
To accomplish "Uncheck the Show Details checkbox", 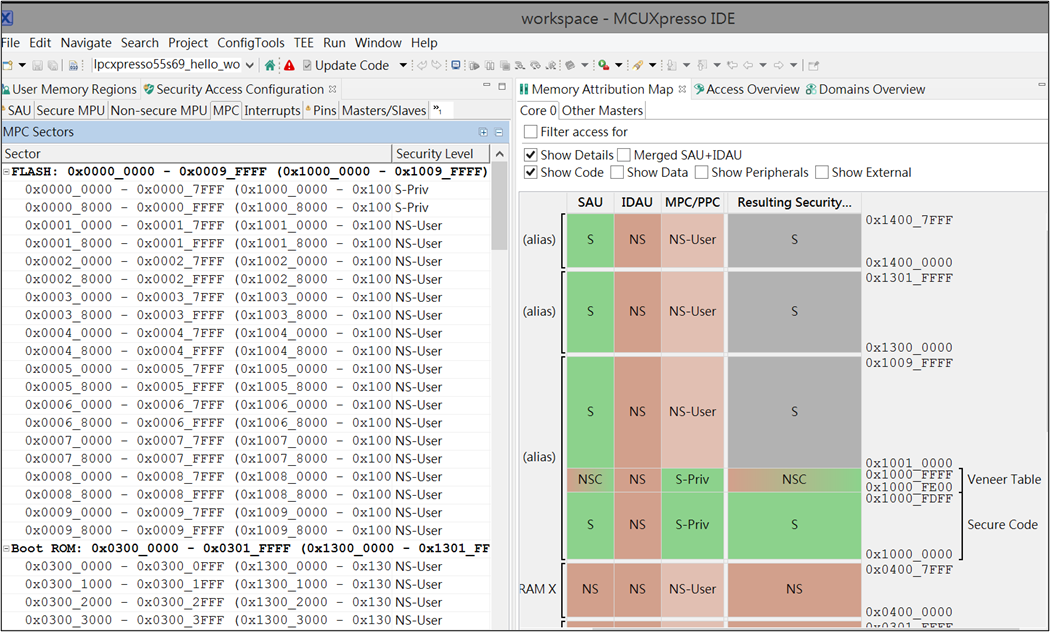I will (x=531, y=155).
